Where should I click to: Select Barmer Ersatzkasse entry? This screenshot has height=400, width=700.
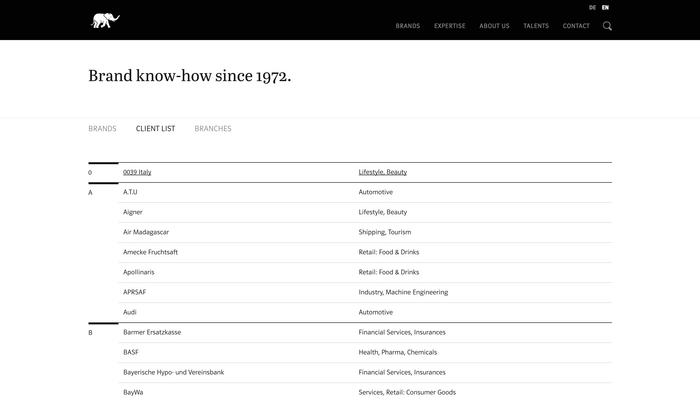click(x=152, y=332)
